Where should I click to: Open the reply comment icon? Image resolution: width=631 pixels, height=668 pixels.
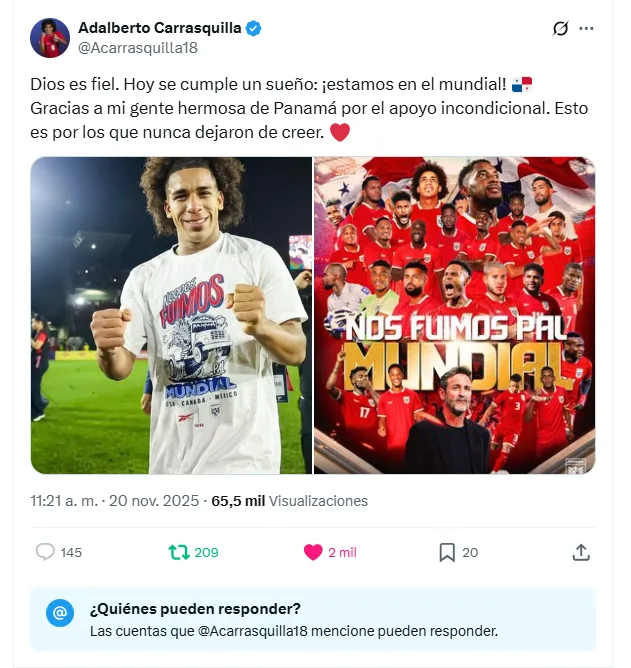click(45, 552)
